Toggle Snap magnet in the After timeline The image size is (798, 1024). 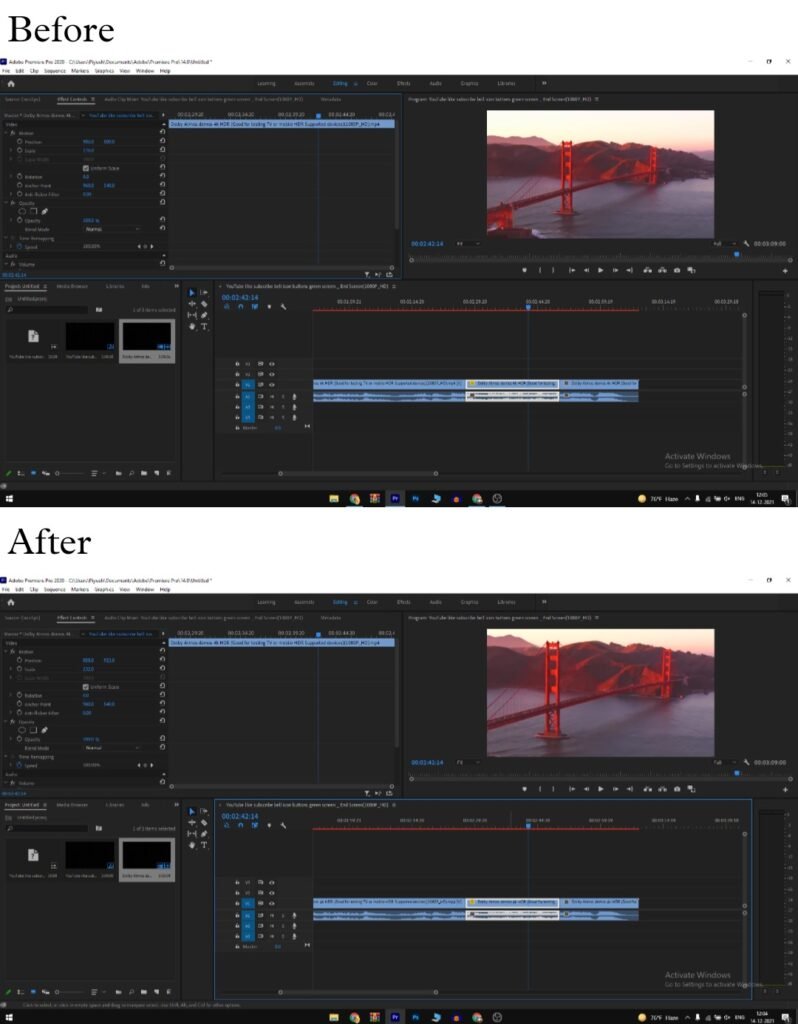click(x=240, y=826)
